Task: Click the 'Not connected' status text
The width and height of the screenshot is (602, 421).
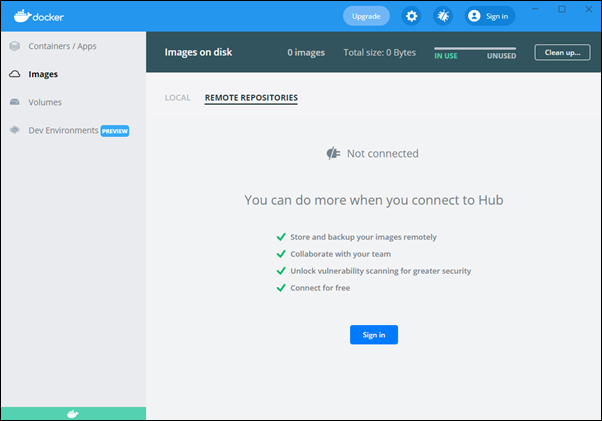Action: click(x=383, y=154)
